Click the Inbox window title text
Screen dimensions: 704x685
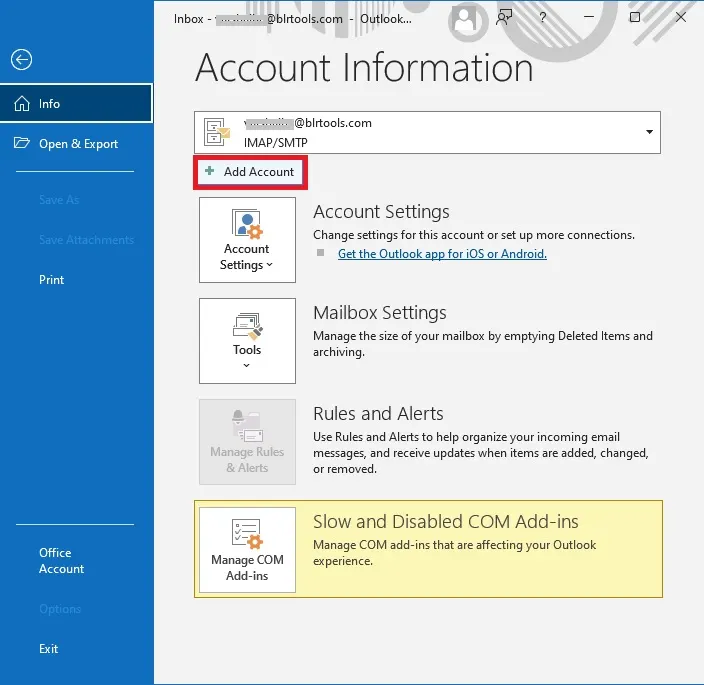[x=292, y=19]
